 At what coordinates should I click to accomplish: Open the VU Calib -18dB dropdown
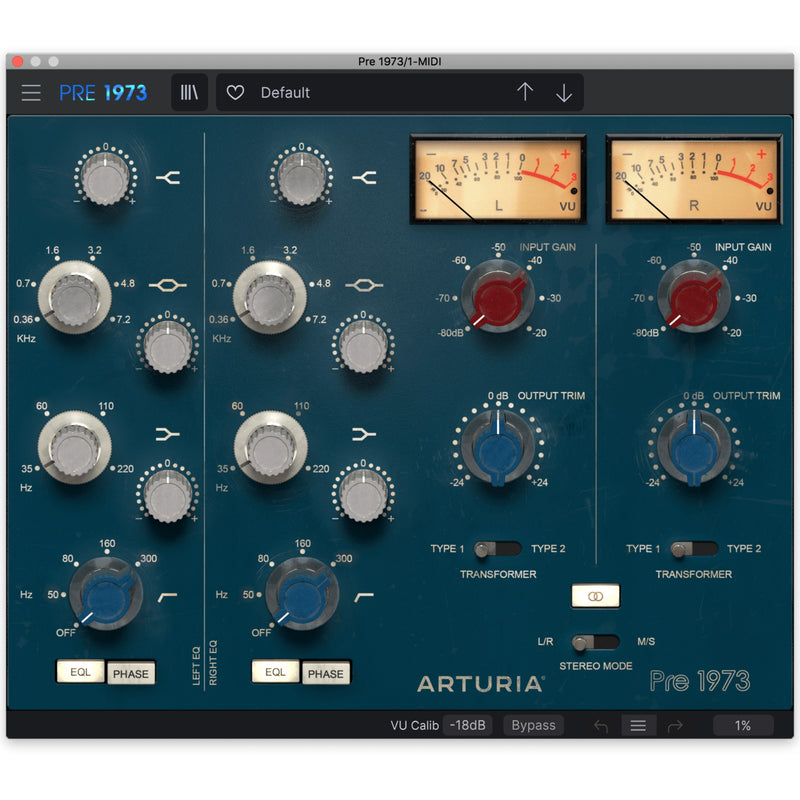pyautogui.click(x=466, y=725)
